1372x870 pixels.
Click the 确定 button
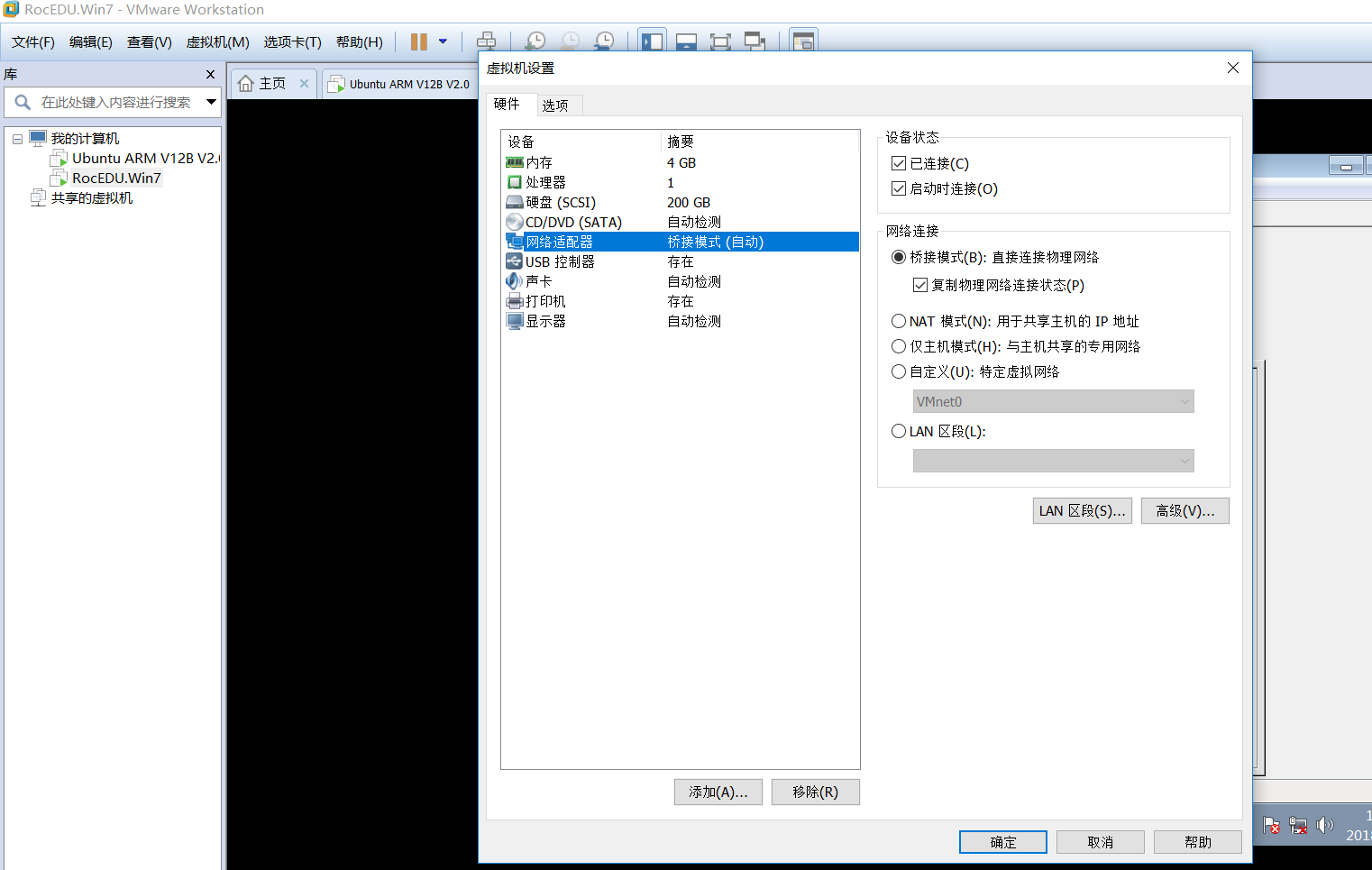pyautogui.click(x=1003, y=842)
